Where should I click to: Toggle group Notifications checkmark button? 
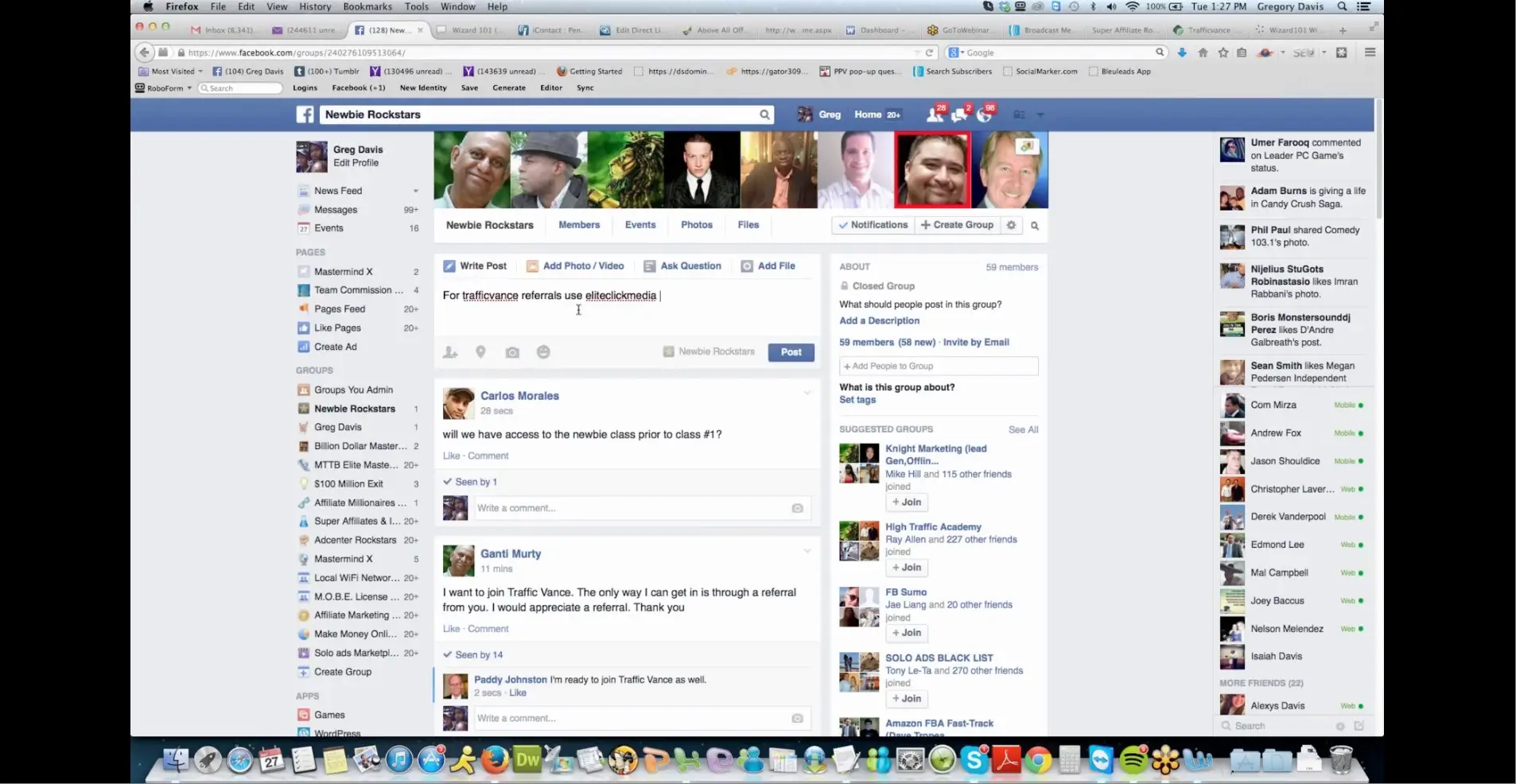[x=873, y=225]
